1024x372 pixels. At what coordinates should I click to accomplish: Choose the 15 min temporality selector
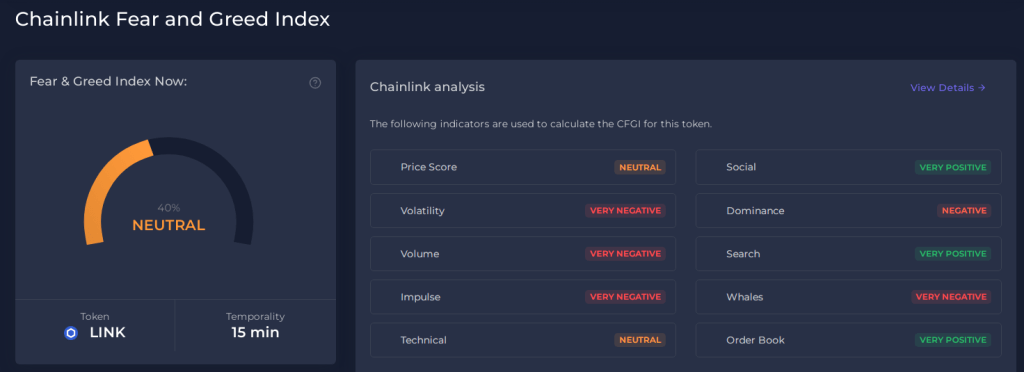pos(255,325)
